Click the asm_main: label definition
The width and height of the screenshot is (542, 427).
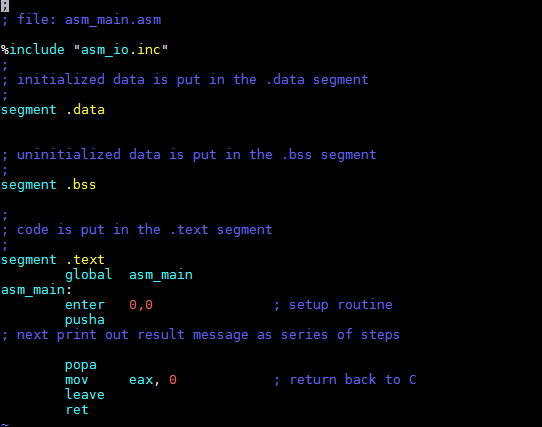click(36, 290)
